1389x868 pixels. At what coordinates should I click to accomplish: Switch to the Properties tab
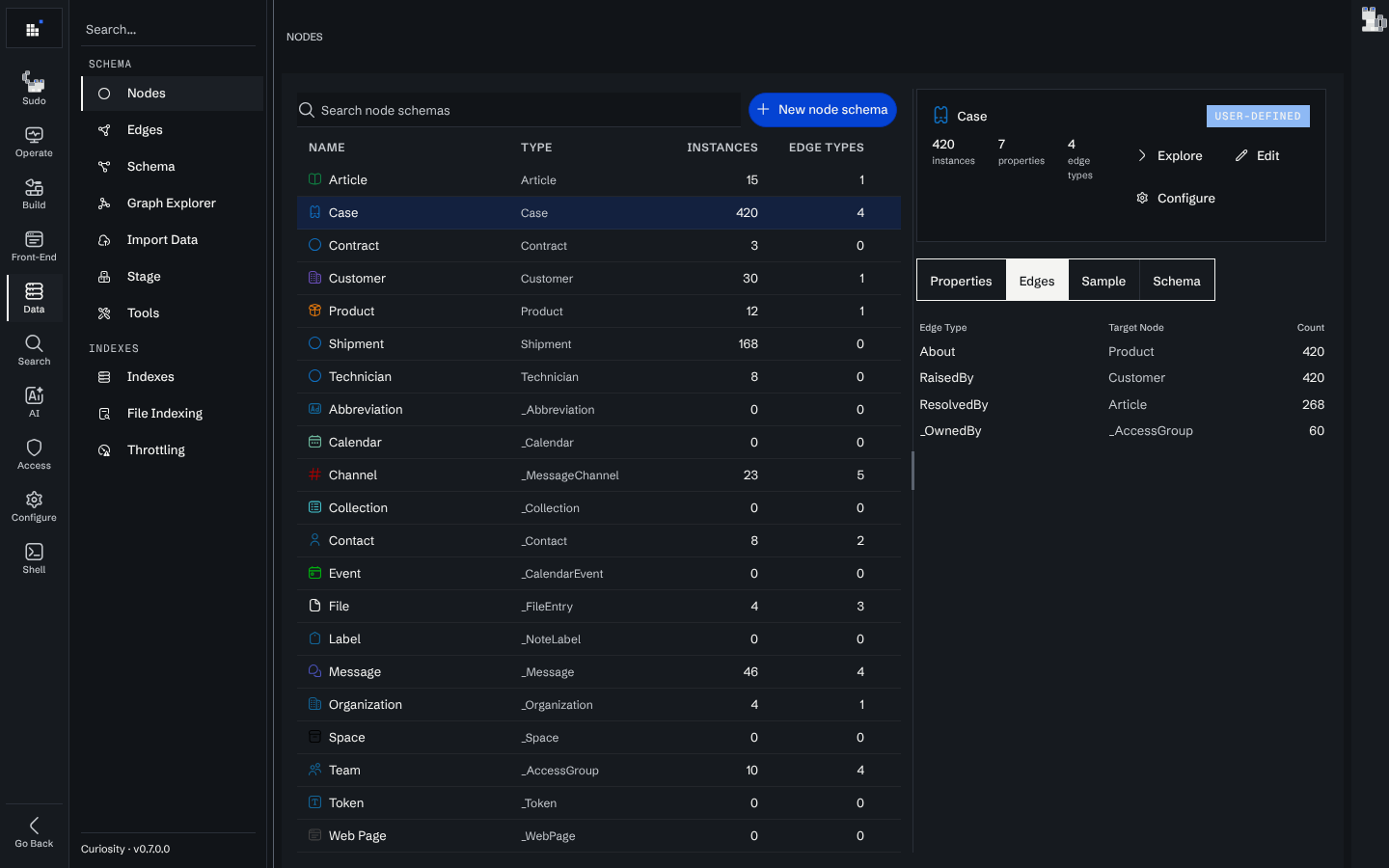coord(961,281)
